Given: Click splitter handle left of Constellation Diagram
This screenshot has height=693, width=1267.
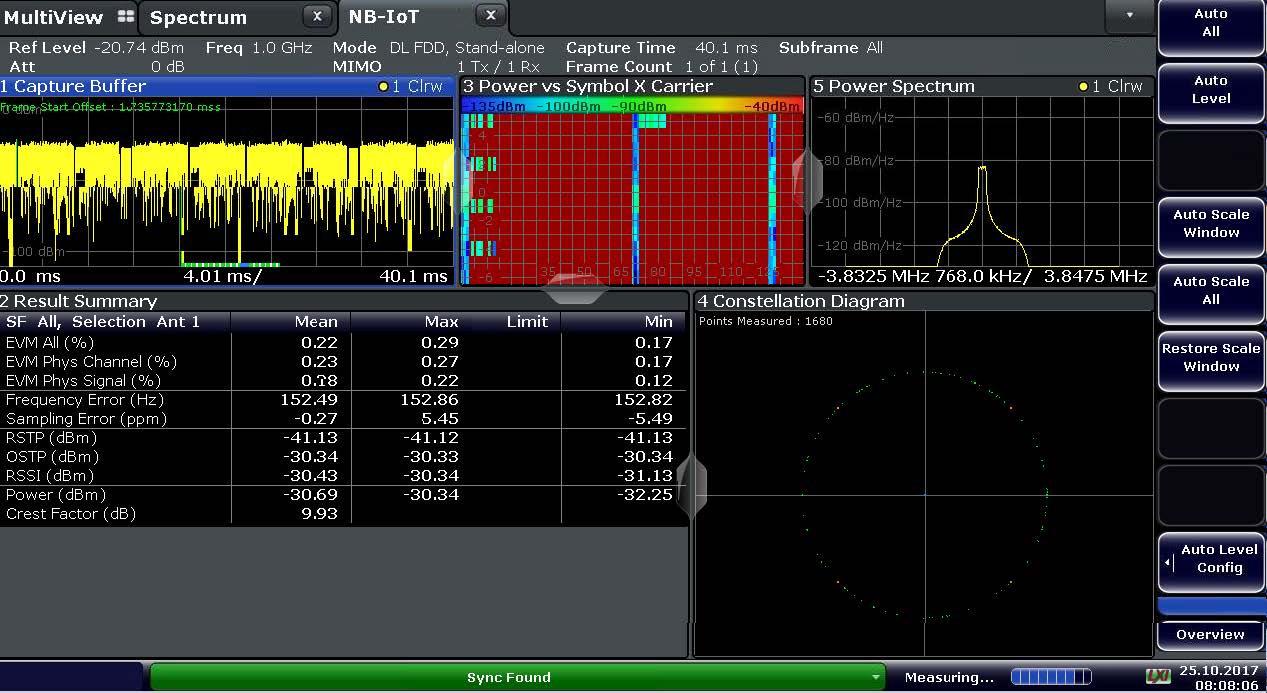Looking at the screenshot, I should click(691, 487).
